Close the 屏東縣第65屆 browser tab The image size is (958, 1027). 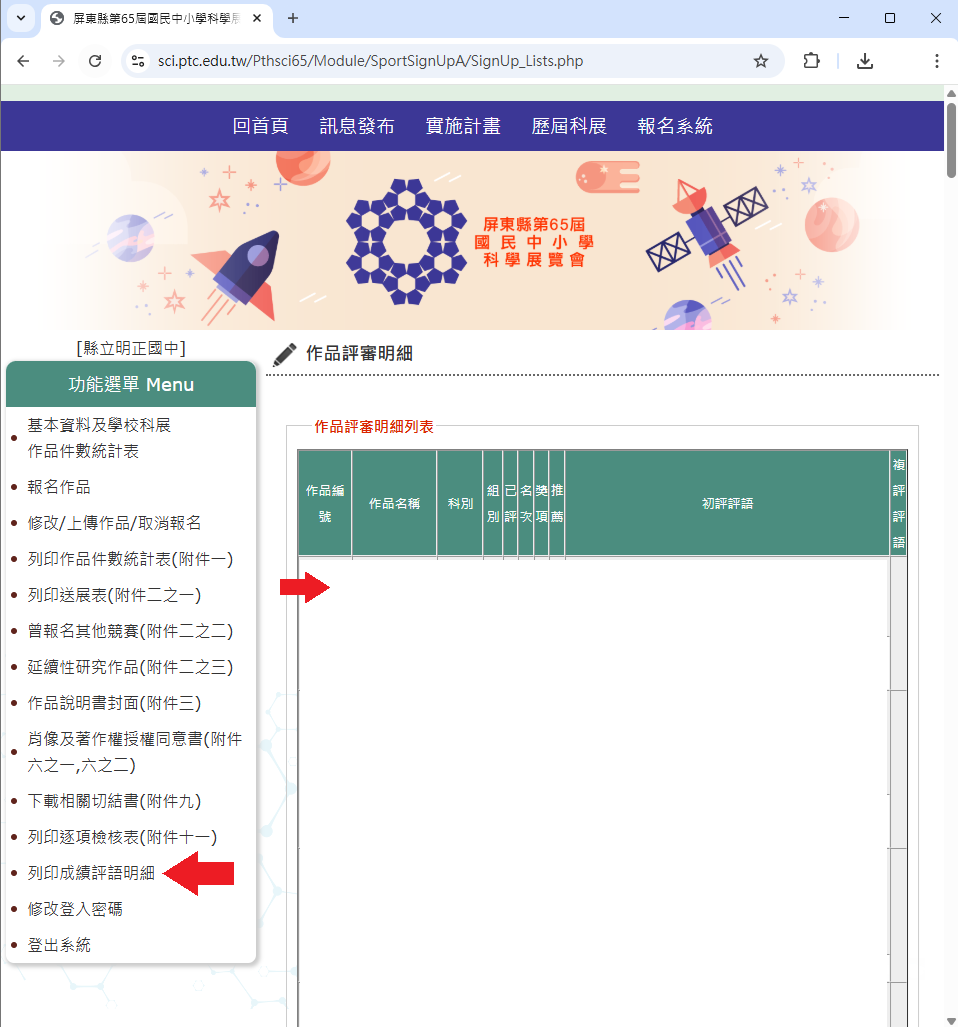pyautogui.click(x=257, y=18)
